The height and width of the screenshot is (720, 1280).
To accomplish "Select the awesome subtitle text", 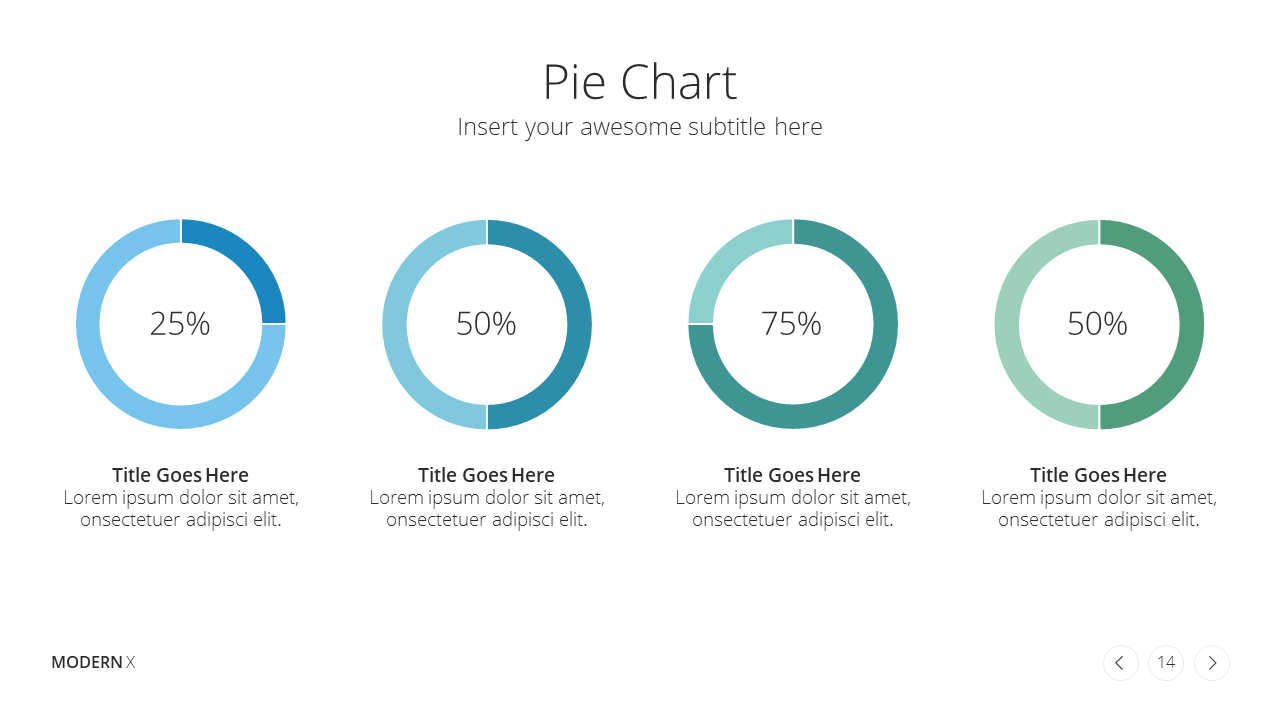I will 640,127.
